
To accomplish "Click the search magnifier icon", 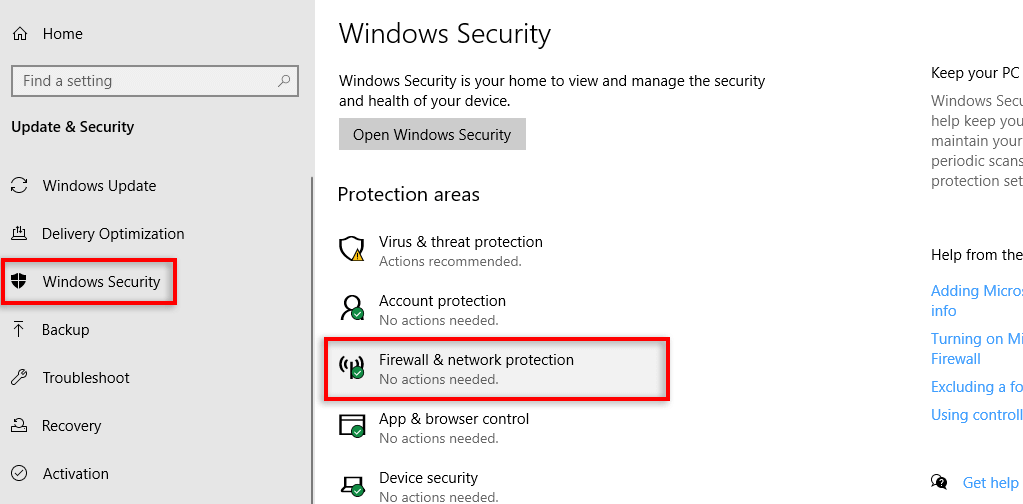I will coord(284,81).
